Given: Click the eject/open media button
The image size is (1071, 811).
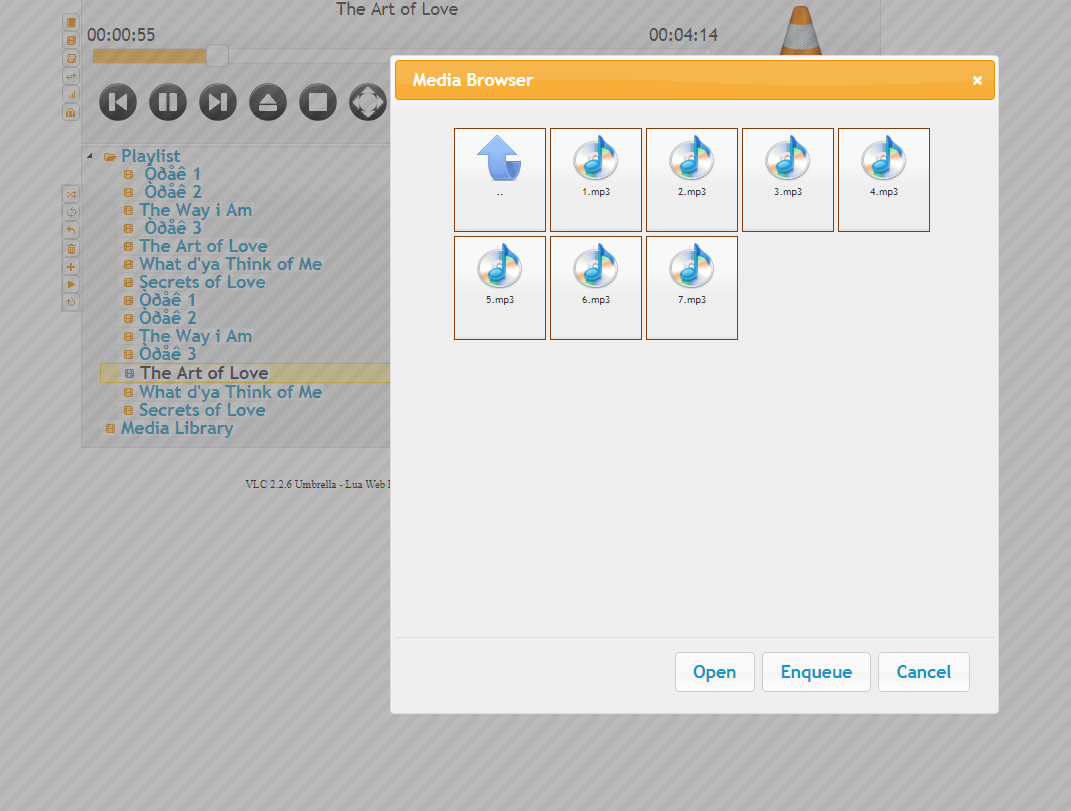Looking at the screenshot, I should click(x=268, y=102).
